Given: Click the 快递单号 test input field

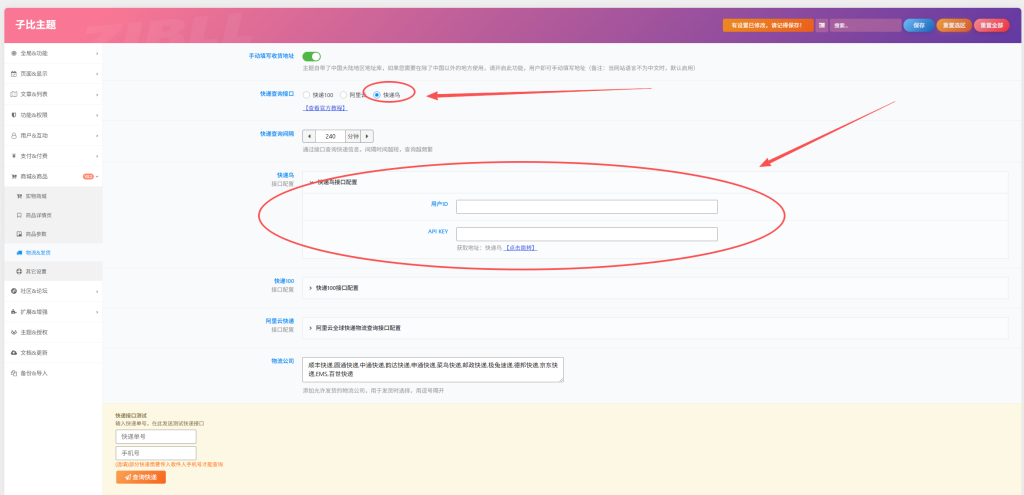Looking at the screenshot, I should pos(156,436).
